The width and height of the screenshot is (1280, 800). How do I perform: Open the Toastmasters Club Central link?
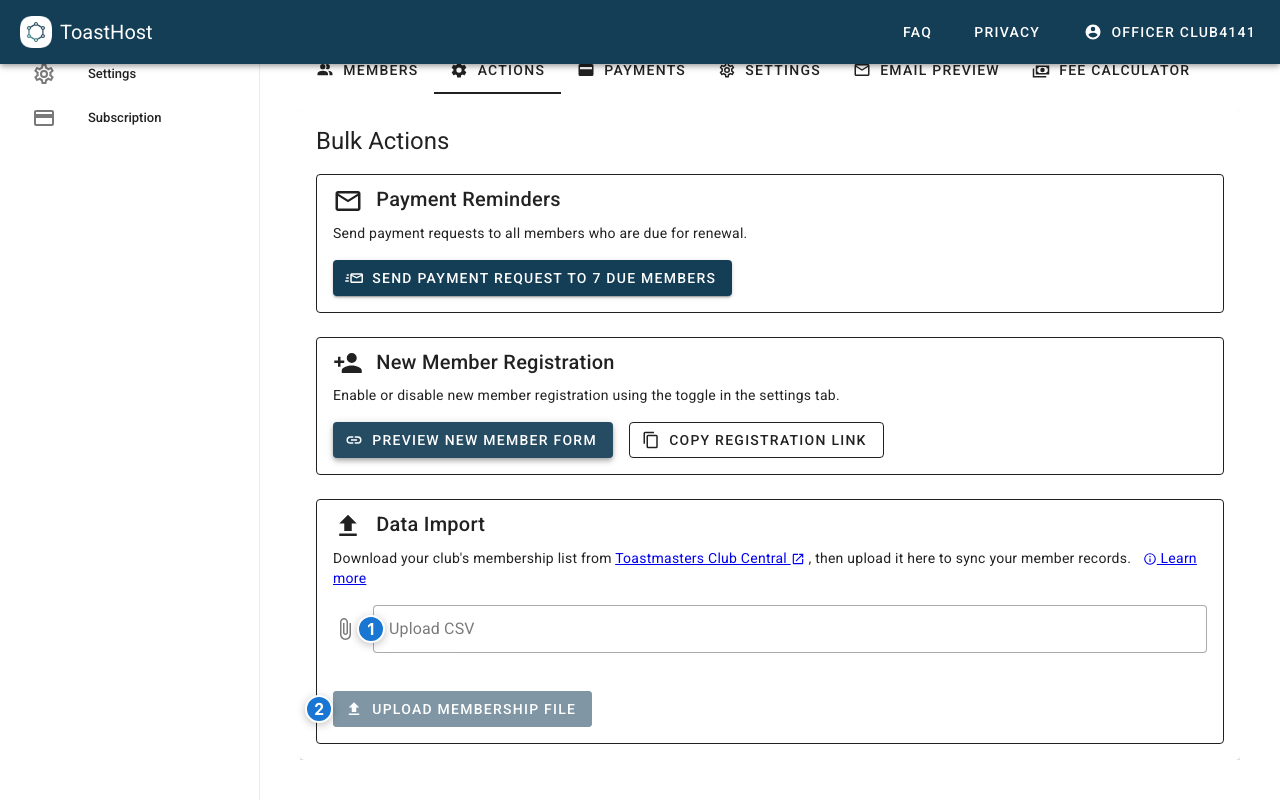pyautogui.click(x=702, y=558)
